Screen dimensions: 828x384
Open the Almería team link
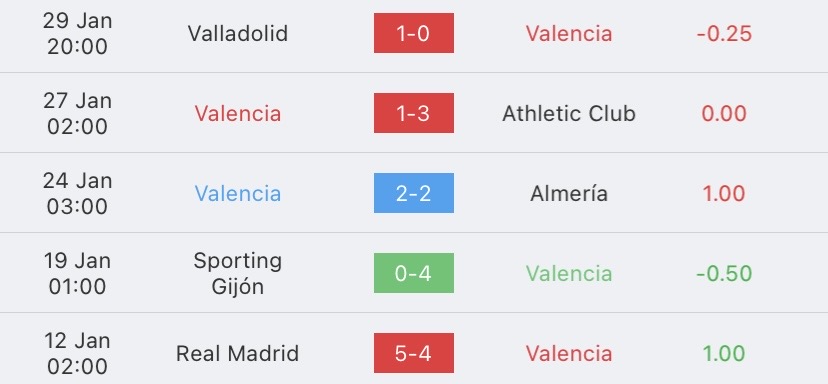[569, 193]
